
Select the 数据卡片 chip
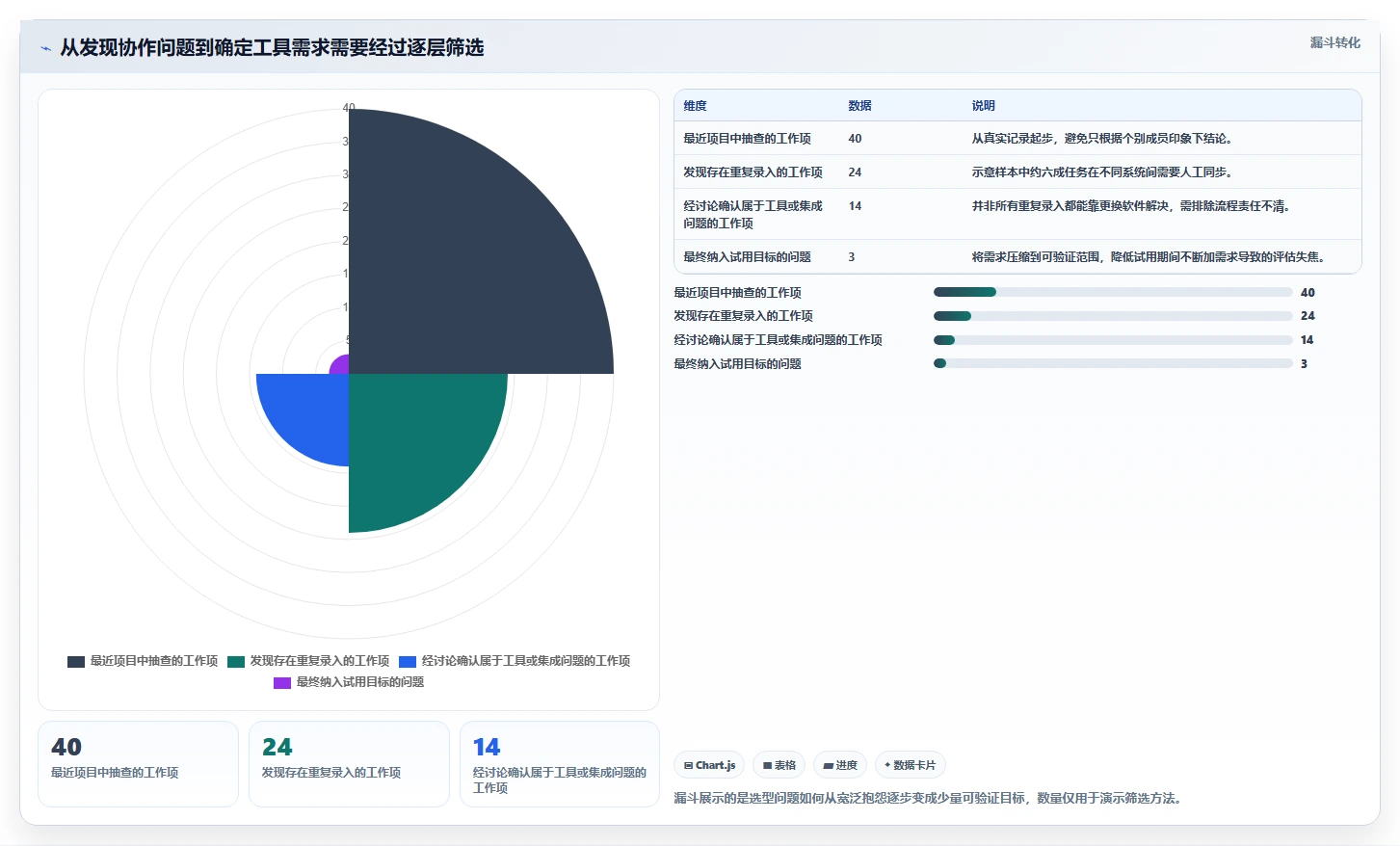(x=911, y=765)
